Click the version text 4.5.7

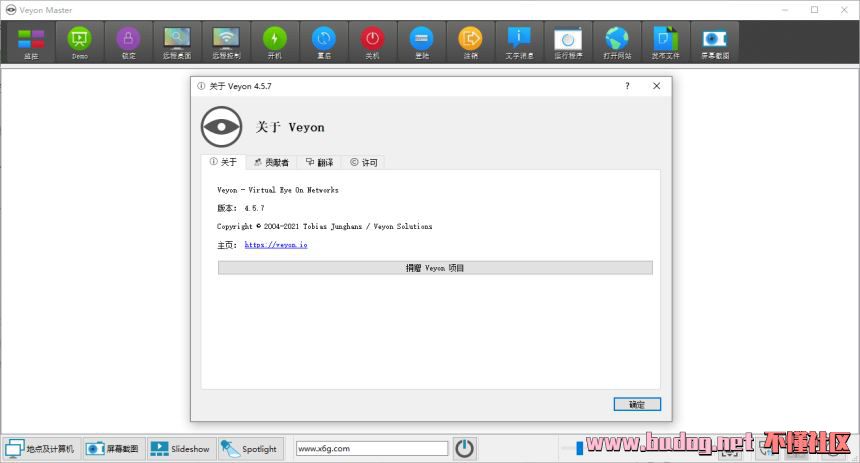254,208
